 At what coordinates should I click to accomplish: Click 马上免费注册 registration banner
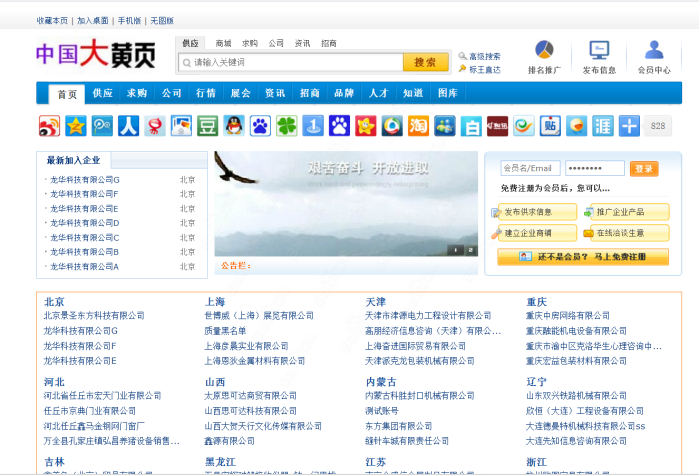(583, 257)
